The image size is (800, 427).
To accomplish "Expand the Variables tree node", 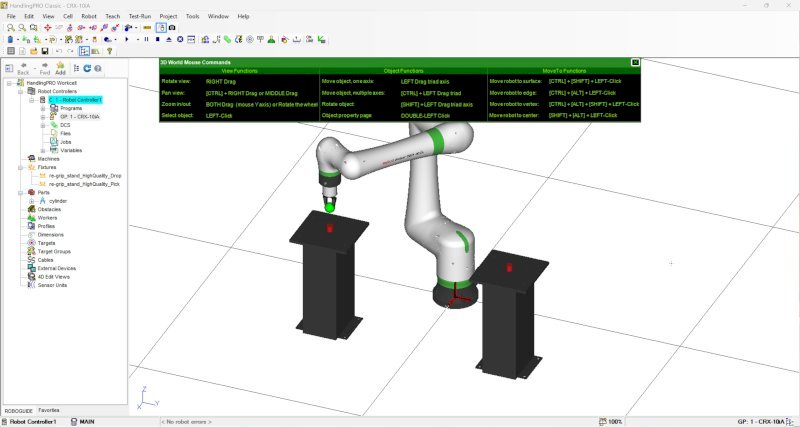I will click(x=44, y=150).
